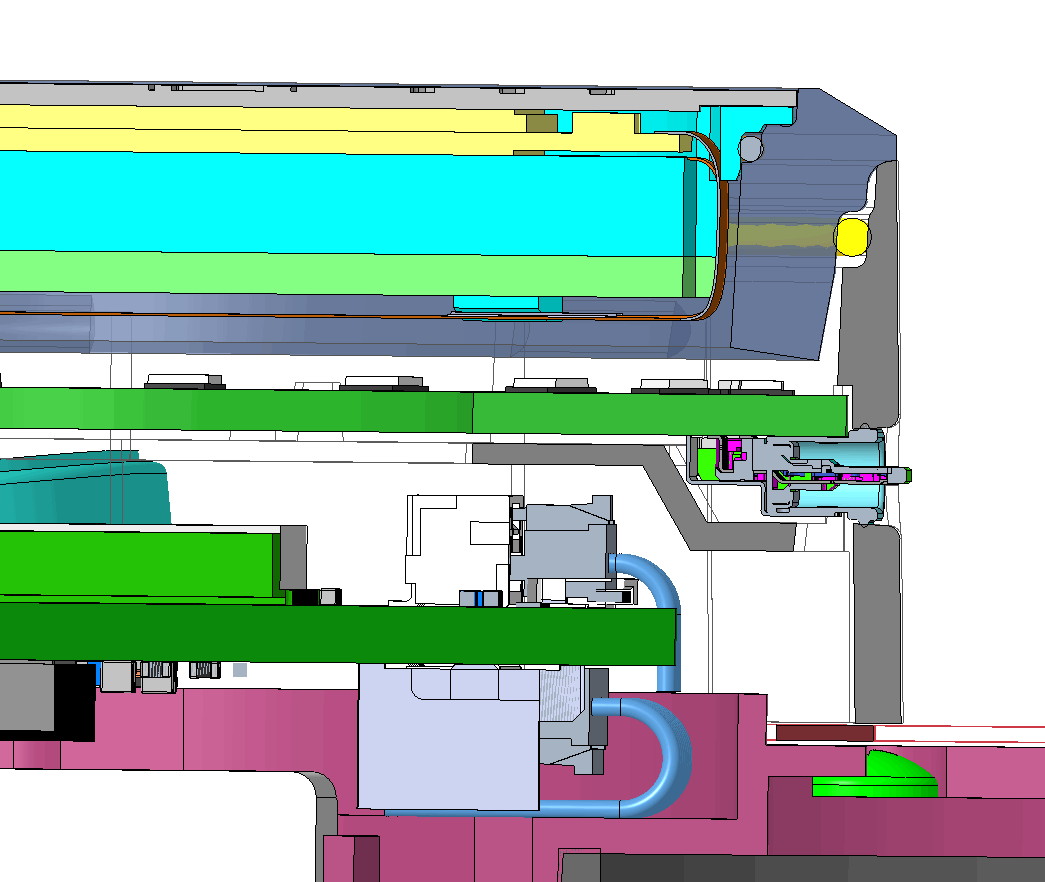
Task: Pick the magenta and cyan coaxial connector
Action: [x=800, y=475]
